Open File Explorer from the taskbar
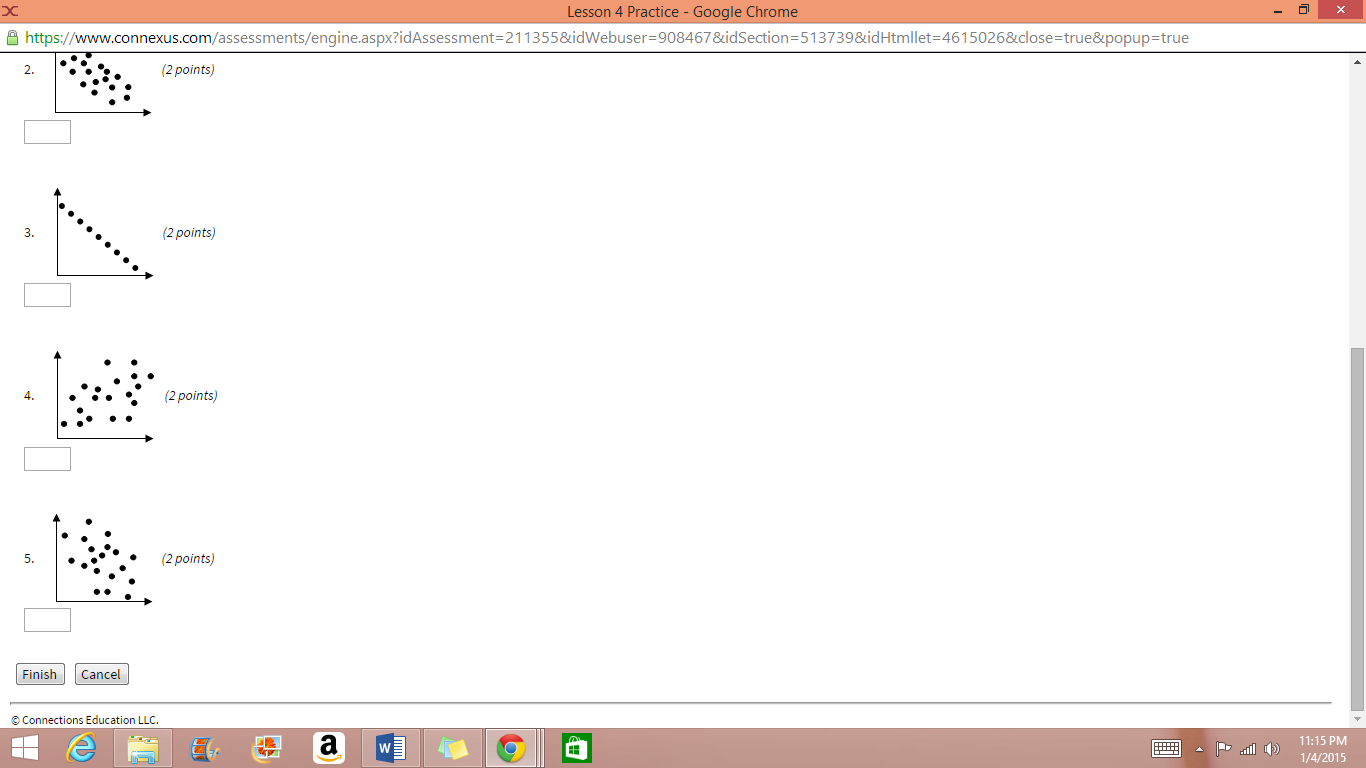This screenshot has height=768, width=1366. (142, 747)
